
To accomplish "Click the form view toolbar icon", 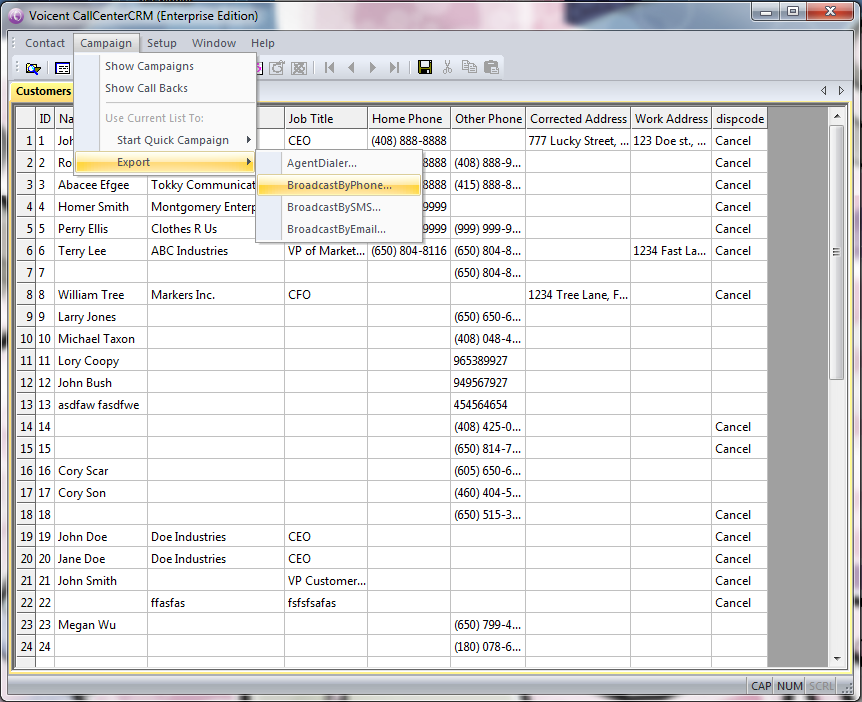I will 63,68.
